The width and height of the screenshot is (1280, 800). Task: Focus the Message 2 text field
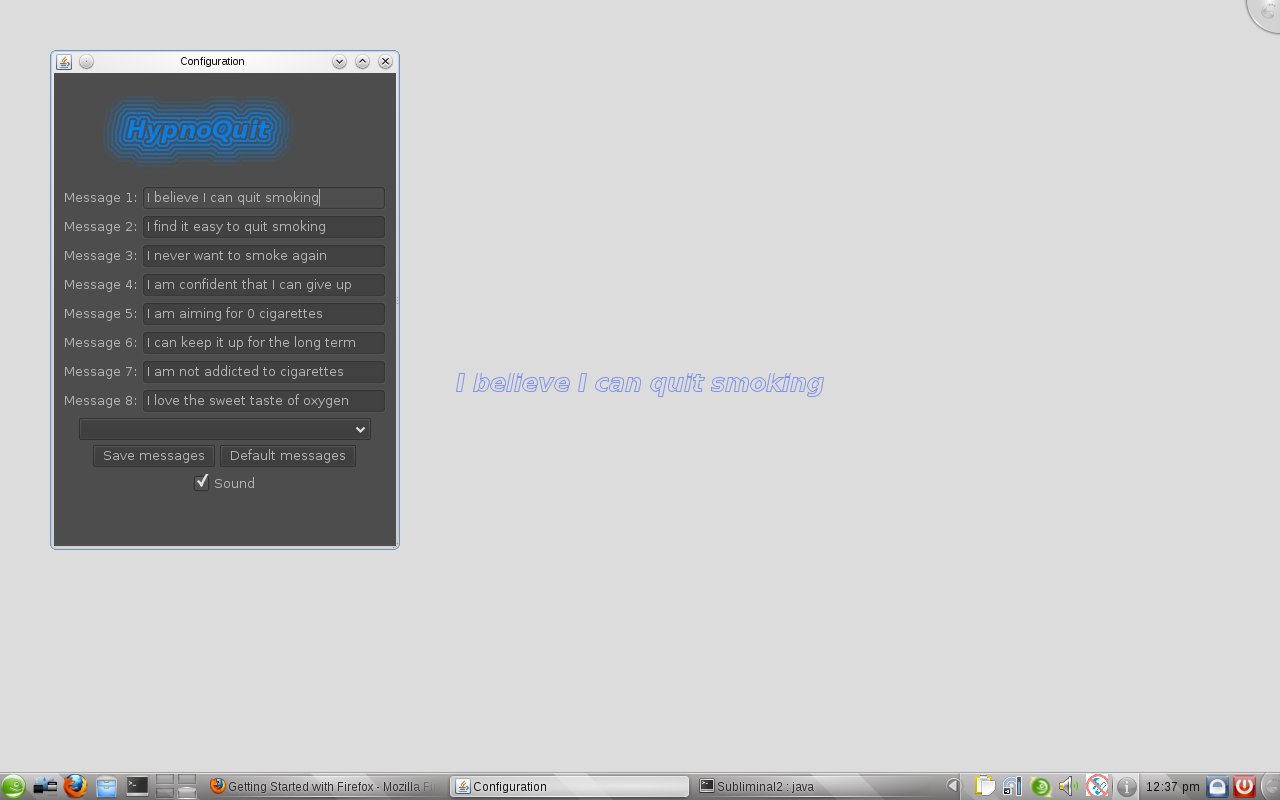point(264,227)
